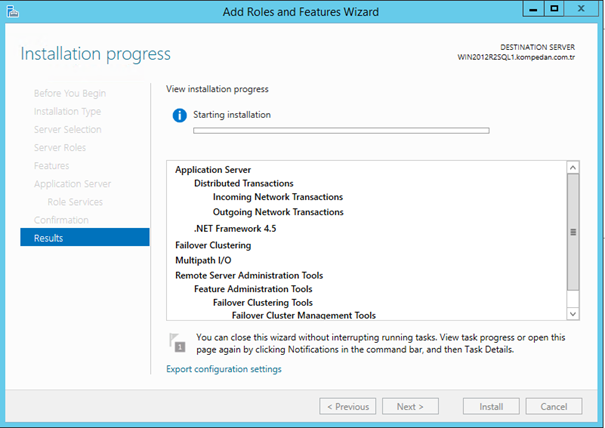Click the Next button
Viewport: 605px width, 428px height.
coord(410,407)
